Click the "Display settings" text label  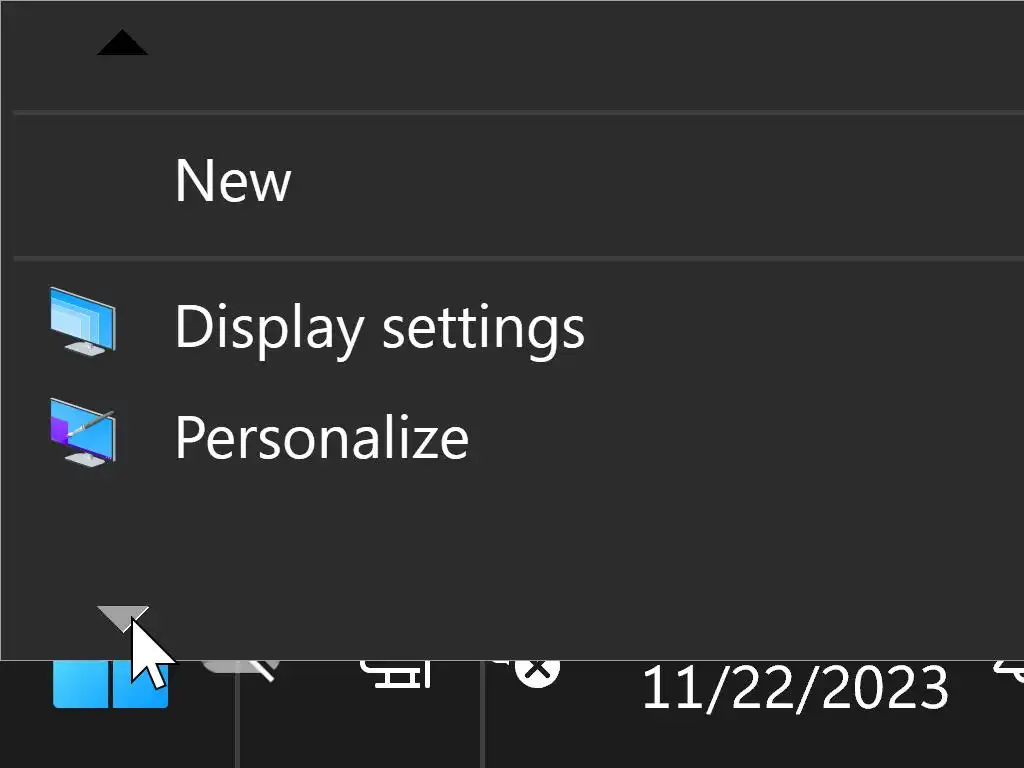pyautogui.click(x=379, y=326)
